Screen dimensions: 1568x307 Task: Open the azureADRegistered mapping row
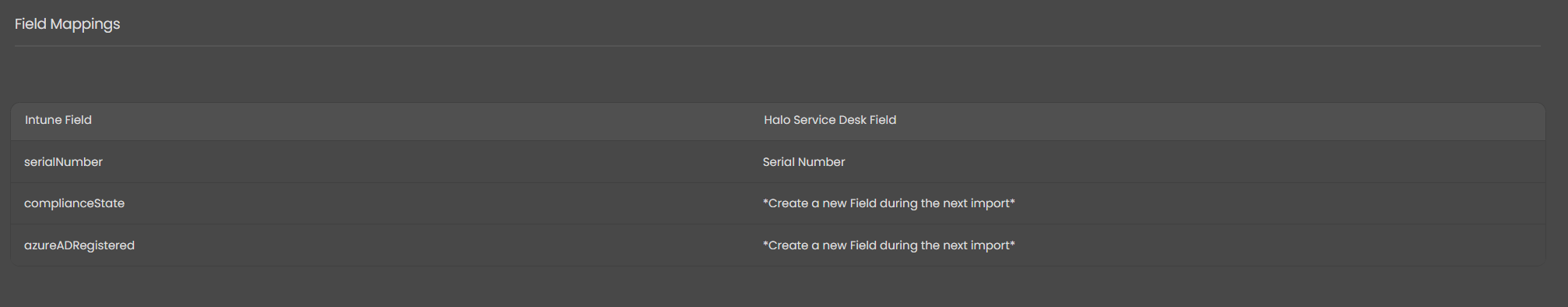[x=778, y=245]
